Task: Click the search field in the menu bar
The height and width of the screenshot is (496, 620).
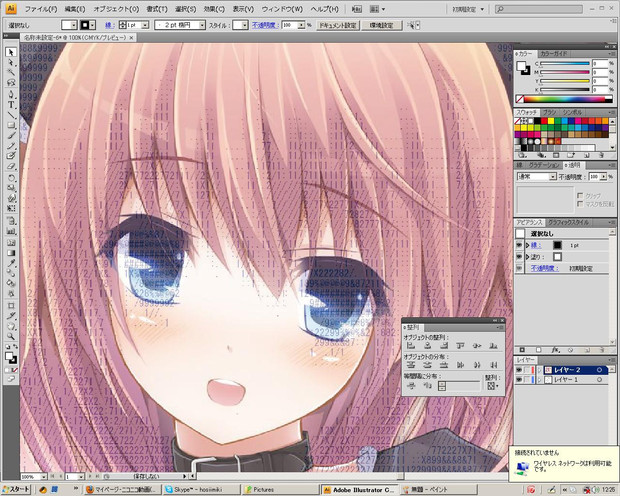Action: pyautogui.click(x=540, y=9)
